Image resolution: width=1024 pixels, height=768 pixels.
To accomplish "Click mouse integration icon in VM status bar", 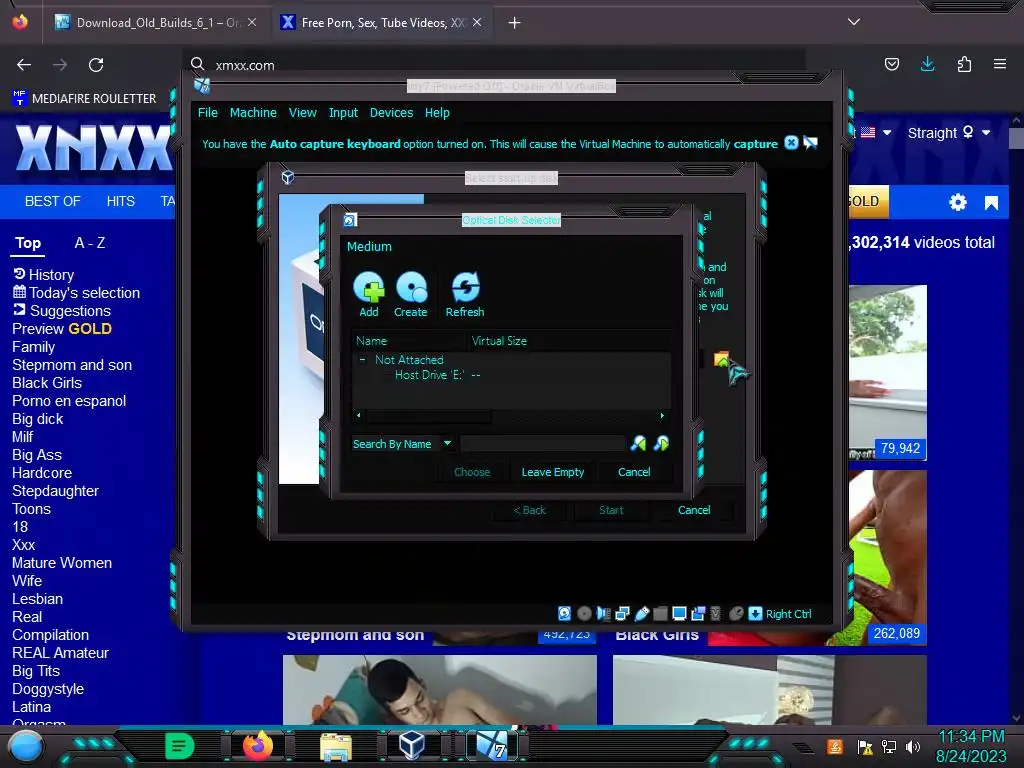I will tap(736, 613).
